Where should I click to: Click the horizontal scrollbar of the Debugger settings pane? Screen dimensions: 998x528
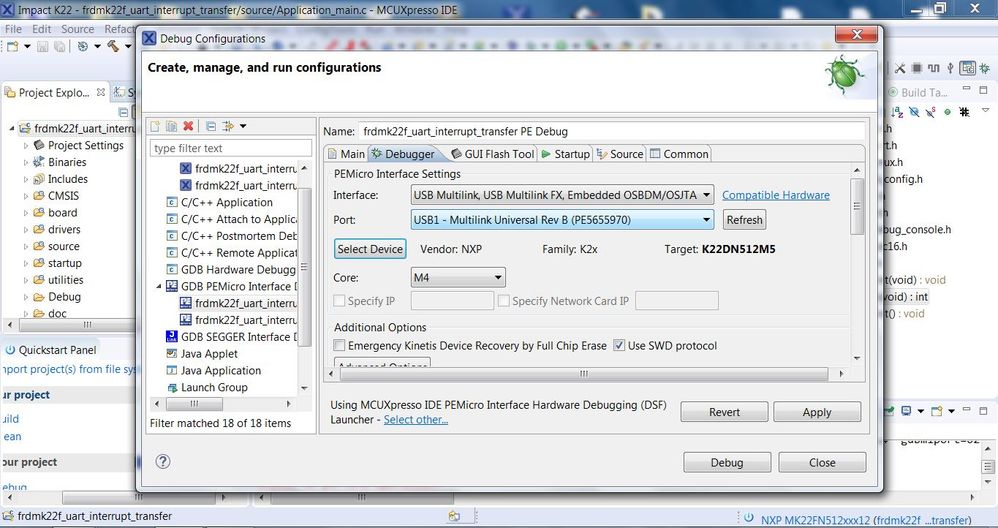tap(584, 374)
